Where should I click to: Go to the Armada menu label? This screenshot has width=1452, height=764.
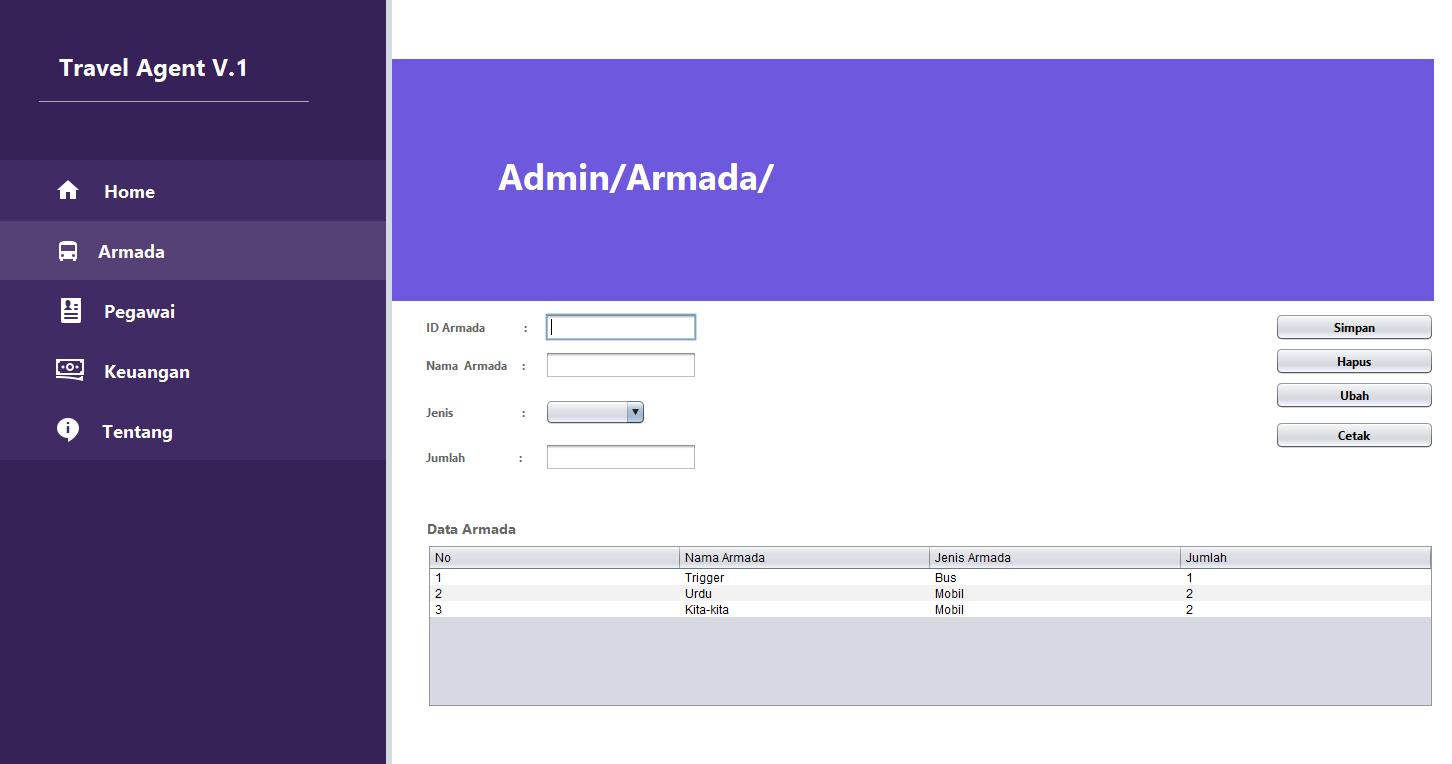131,252
